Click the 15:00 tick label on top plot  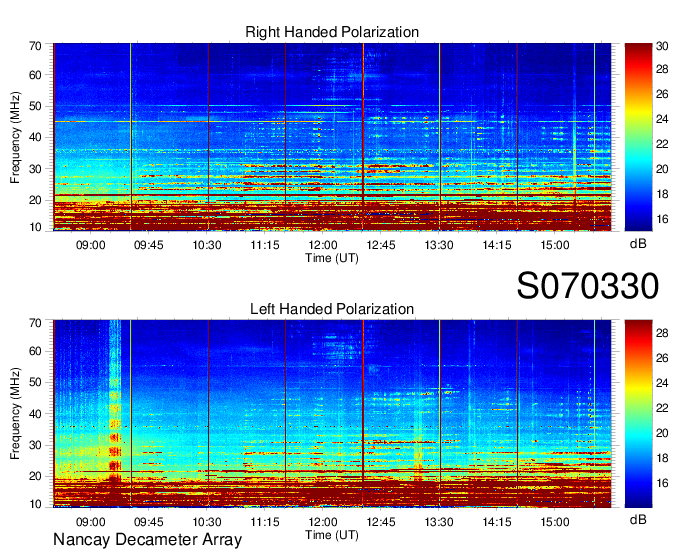coord(555,245)
